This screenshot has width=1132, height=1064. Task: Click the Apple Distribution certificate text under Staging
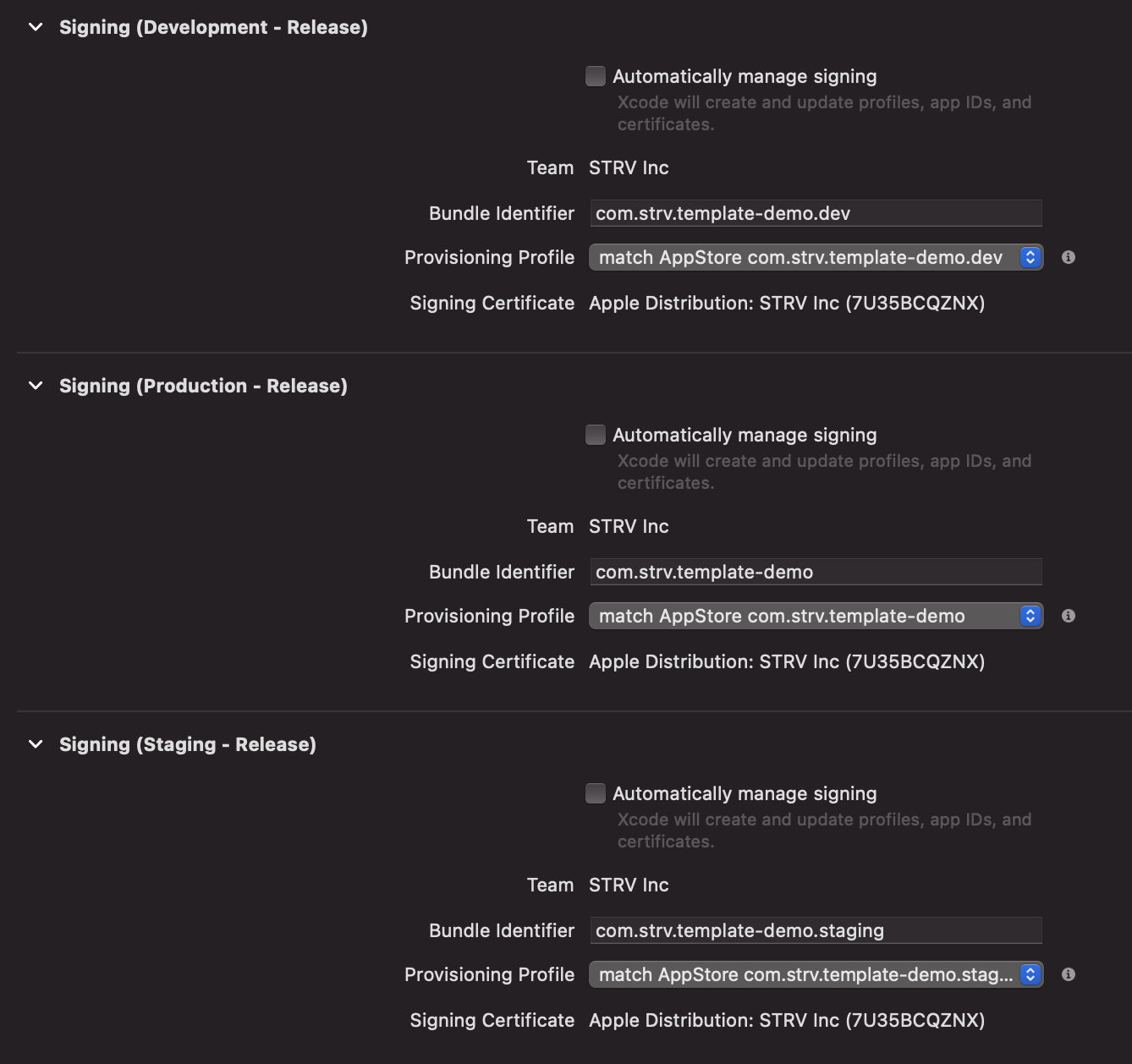click(x=789, y=1020)
